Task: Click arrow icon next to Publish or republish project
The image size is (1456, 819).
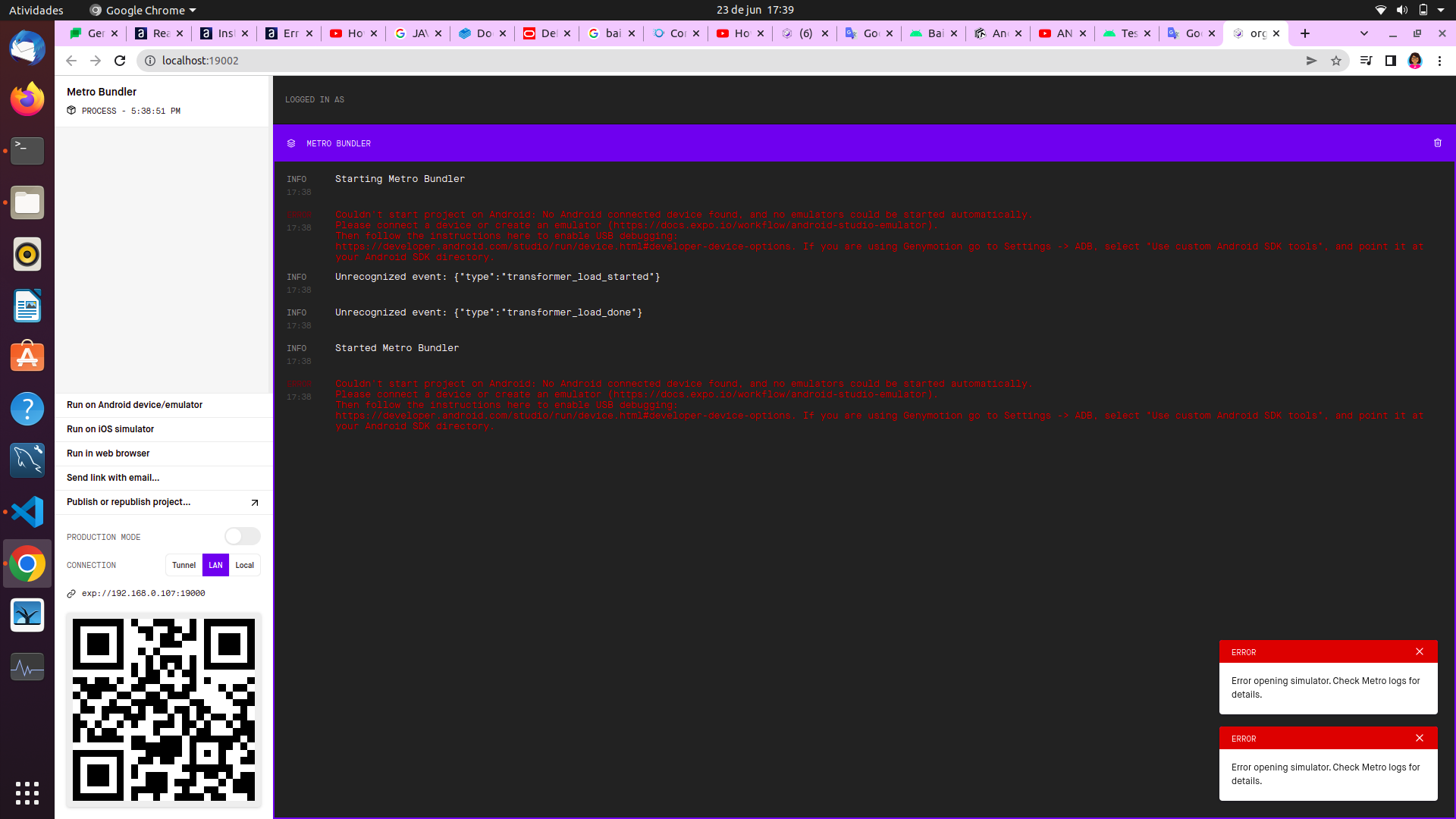Action: coord(255,502)
